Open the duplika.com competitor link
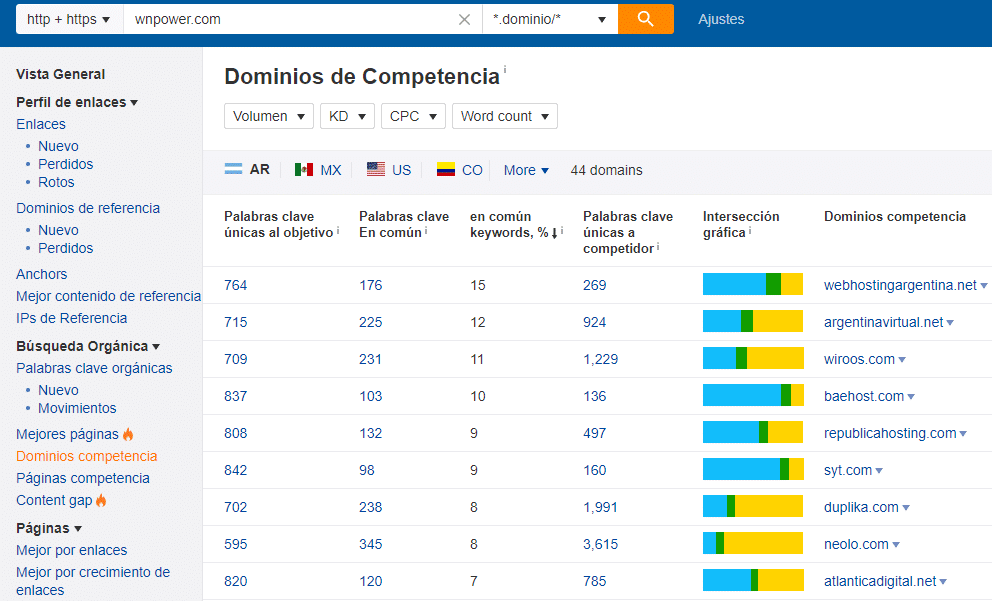 click(x=861, y=507)
